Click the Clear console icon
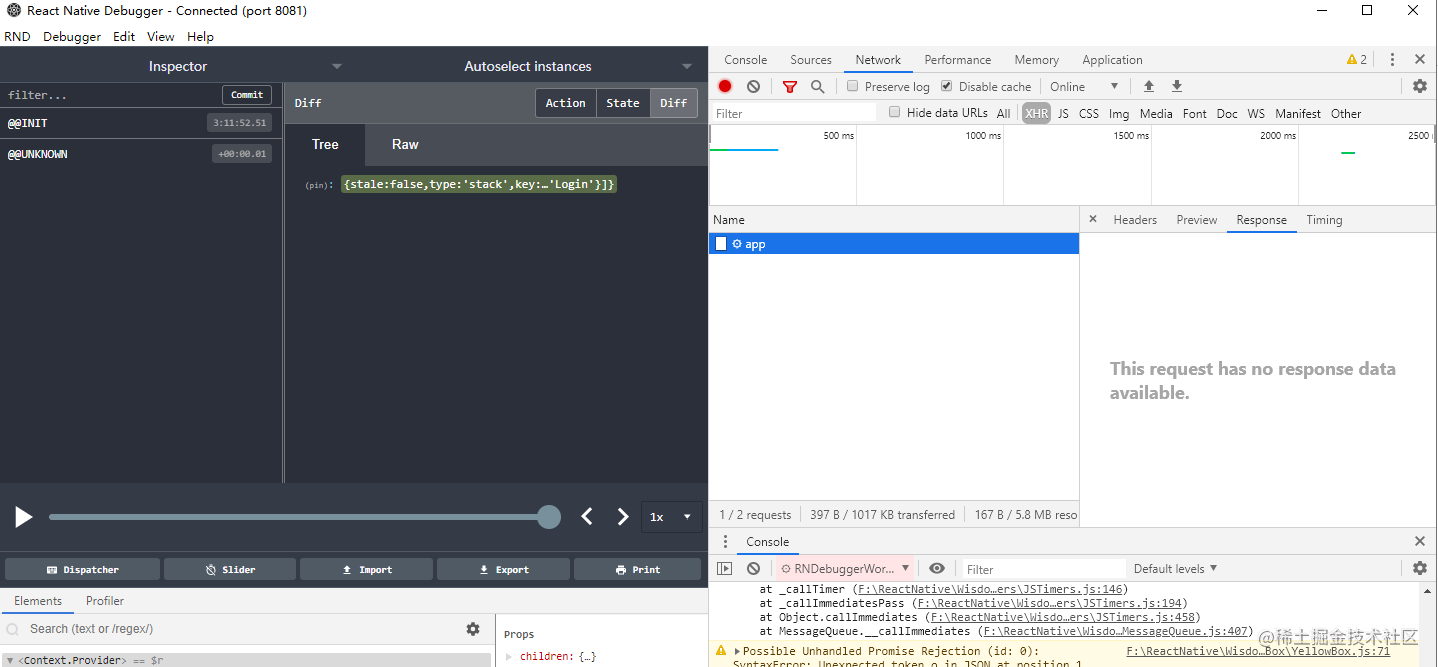 (x=753, y=568)
